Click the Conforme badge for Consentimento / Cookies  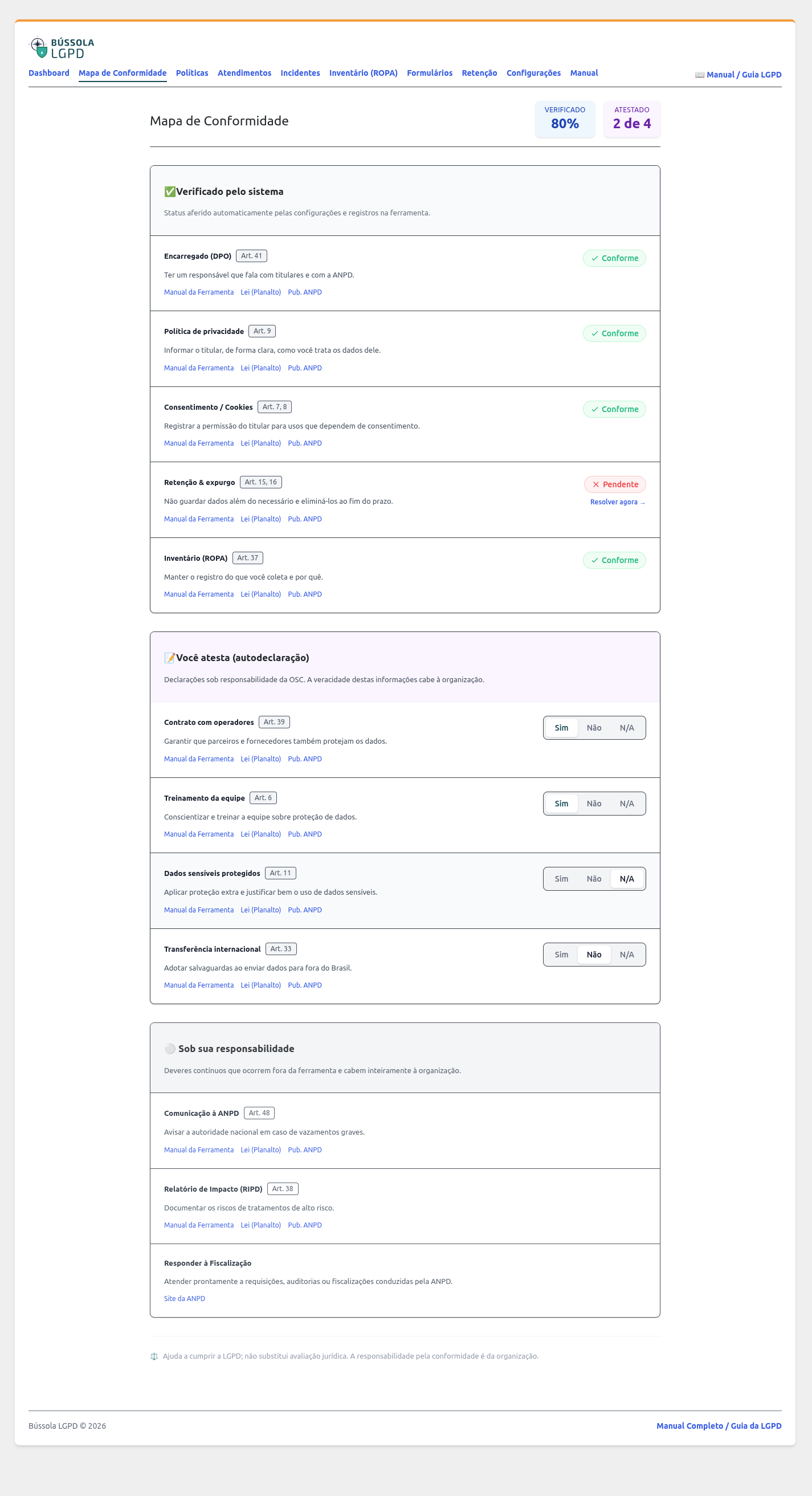(614, 409)
